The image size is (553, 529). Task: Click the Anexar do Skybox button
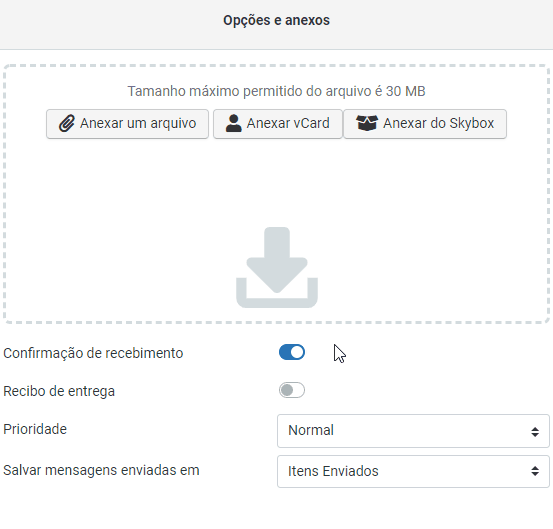coord(425,124)
